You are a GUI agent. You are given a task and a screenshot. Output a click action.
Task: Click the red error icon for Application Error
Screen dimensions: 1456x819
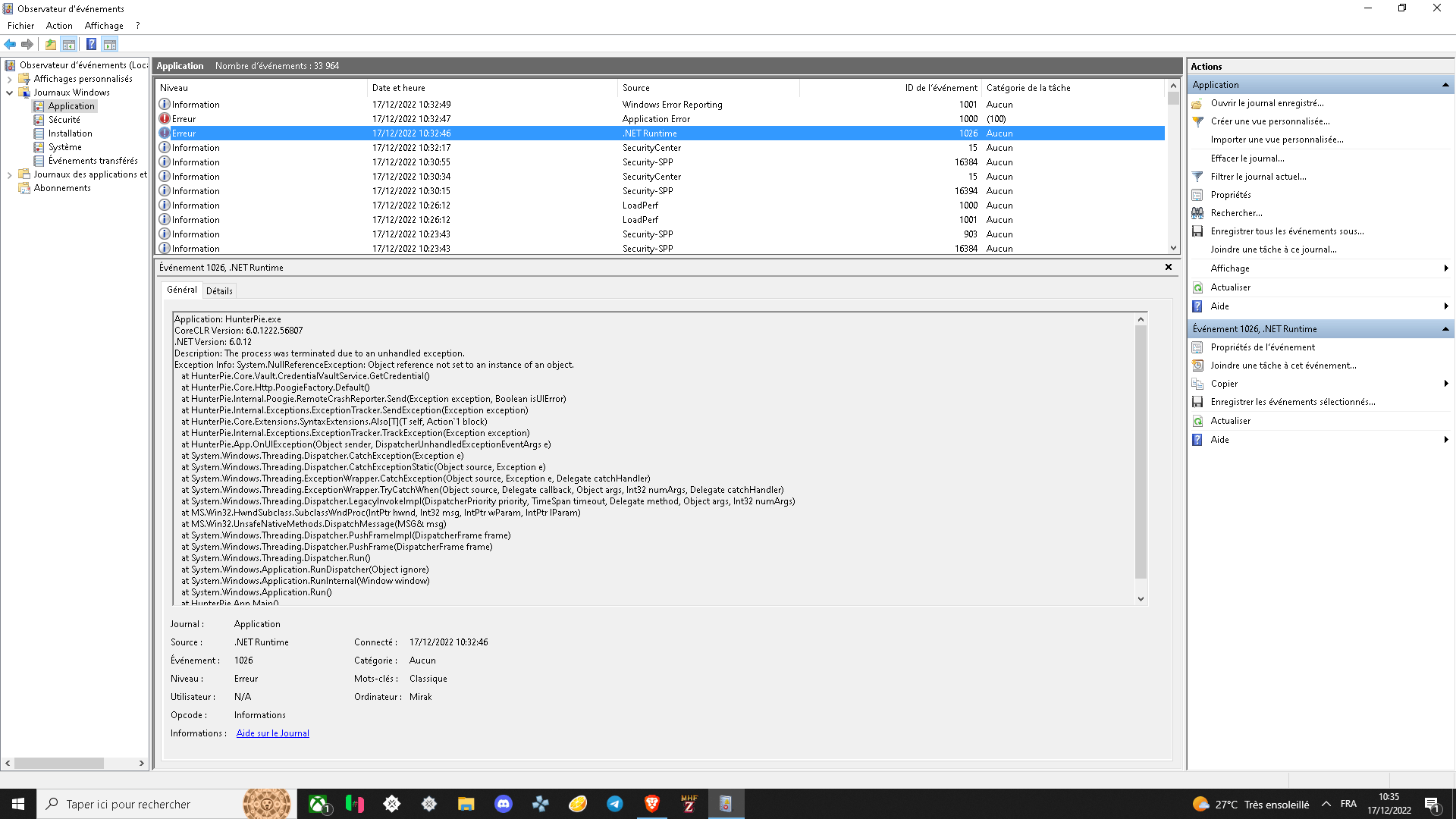[165, 119]
